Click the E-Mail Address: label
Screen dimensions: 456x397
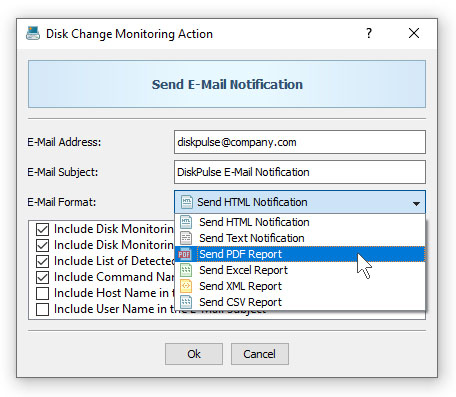[x=64, y=142]
